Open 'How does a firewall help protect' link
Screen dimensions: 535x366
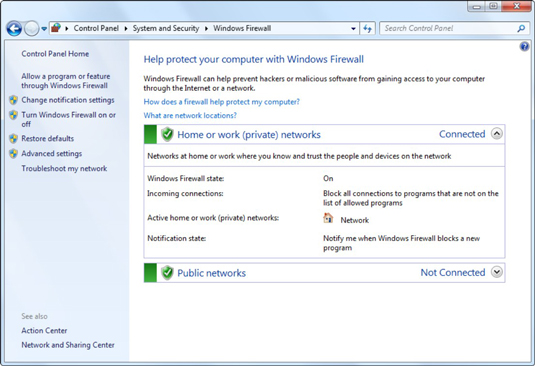(222, 102)
